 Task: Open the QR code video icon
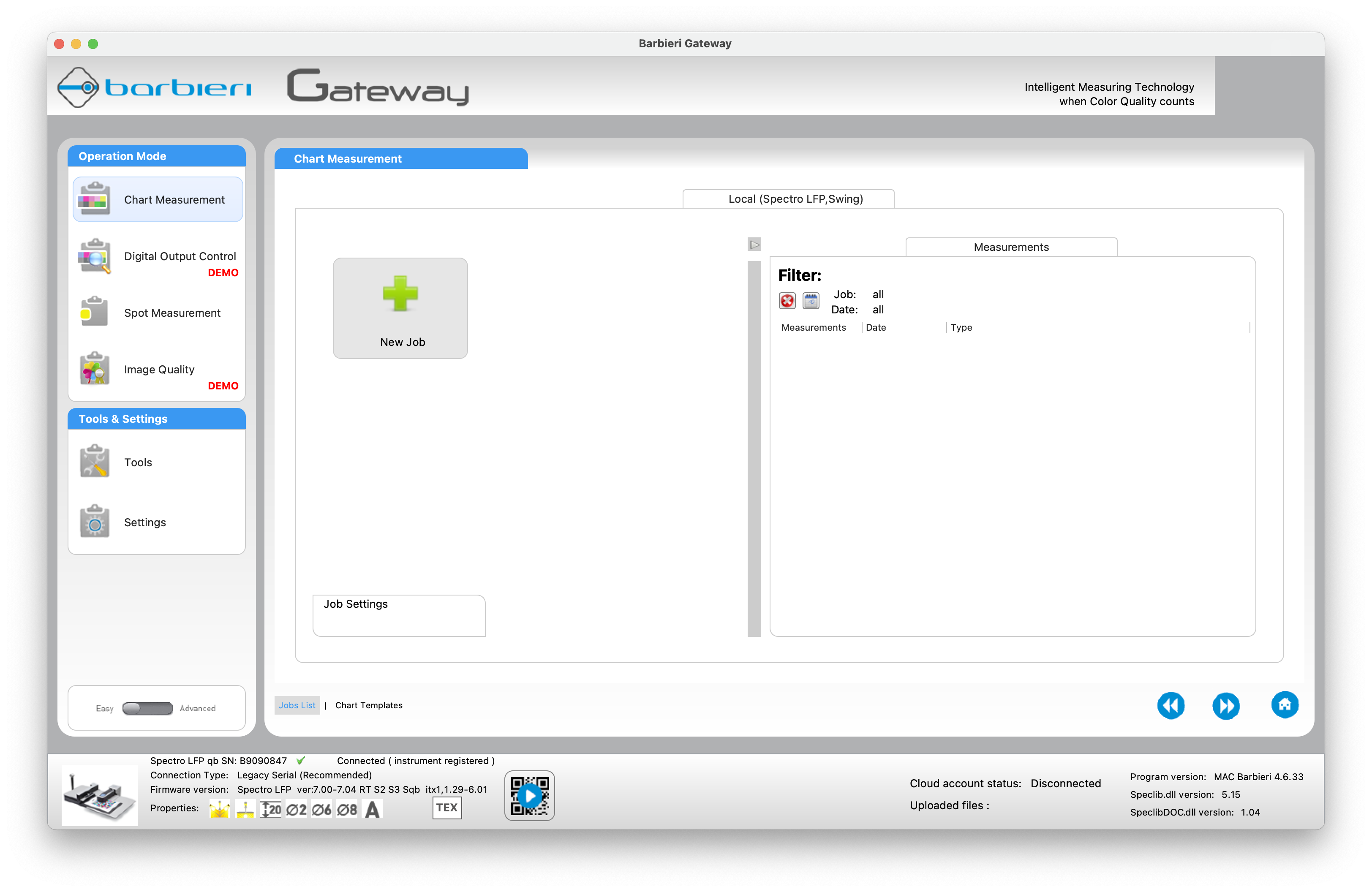tap(529, 796)
